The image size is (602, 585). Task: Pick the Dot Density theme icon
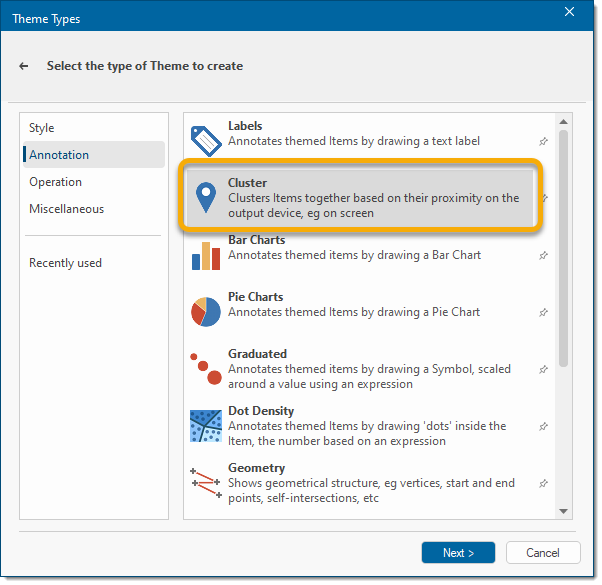coord(205,426)
